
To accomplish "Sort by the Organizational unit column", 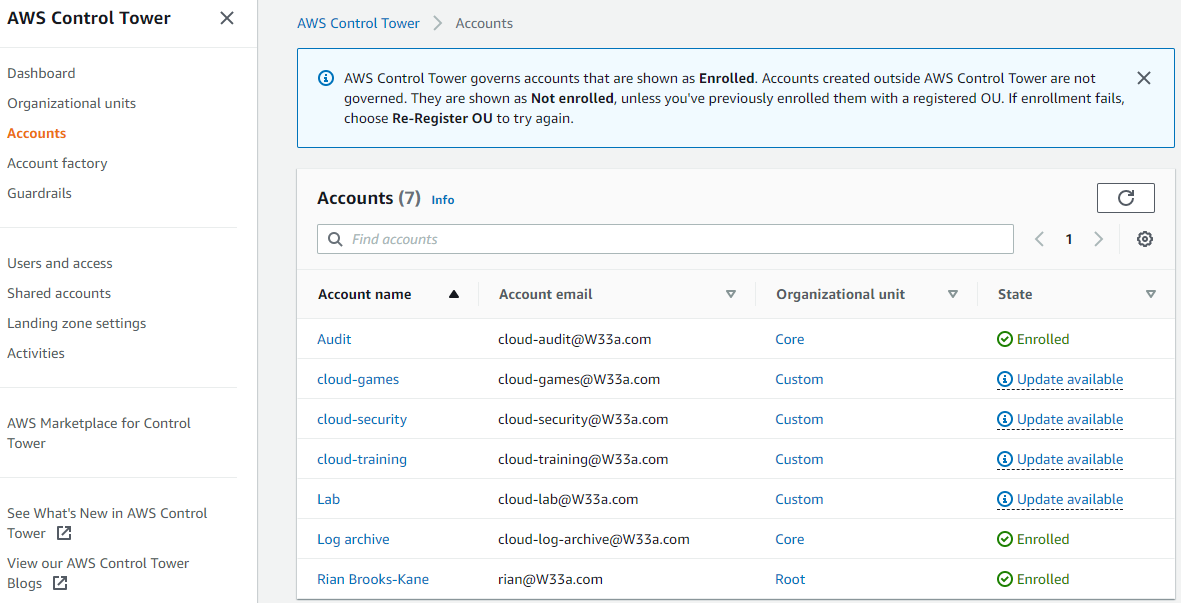I will [x=953, y=294].
